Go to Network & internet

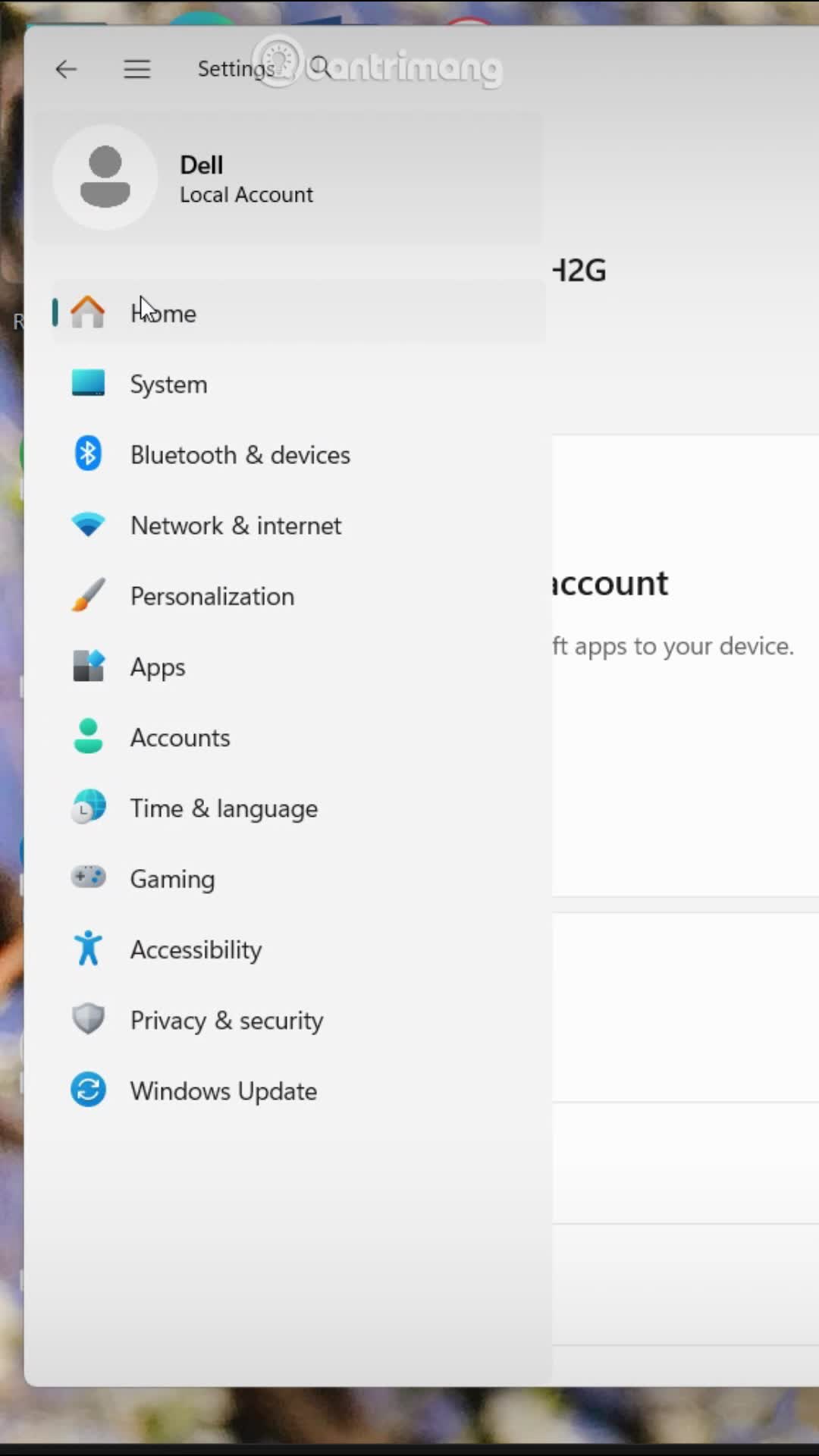[299, 525]
